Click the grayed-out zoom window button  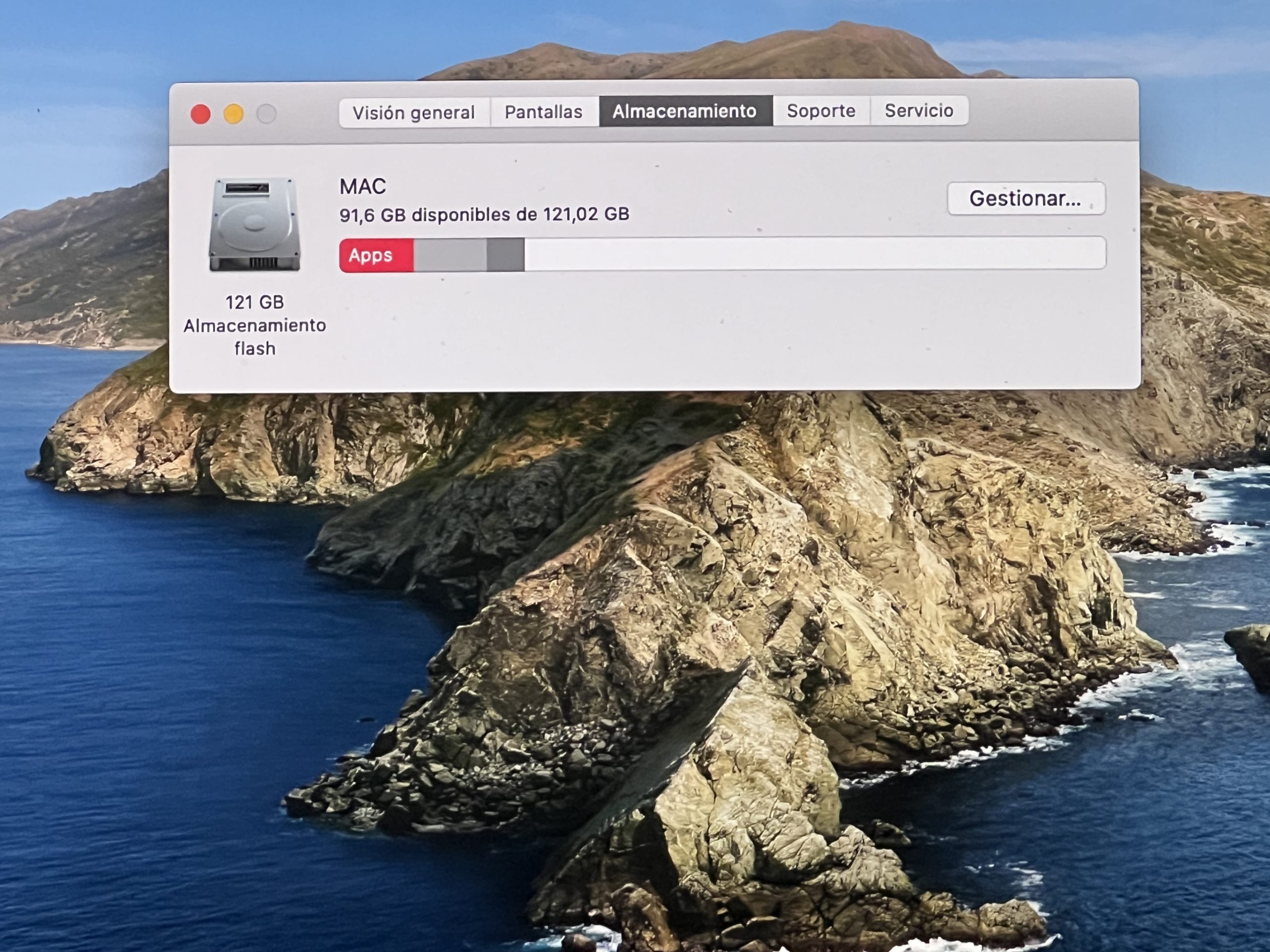pyautogui.click(x=266, y=114)
